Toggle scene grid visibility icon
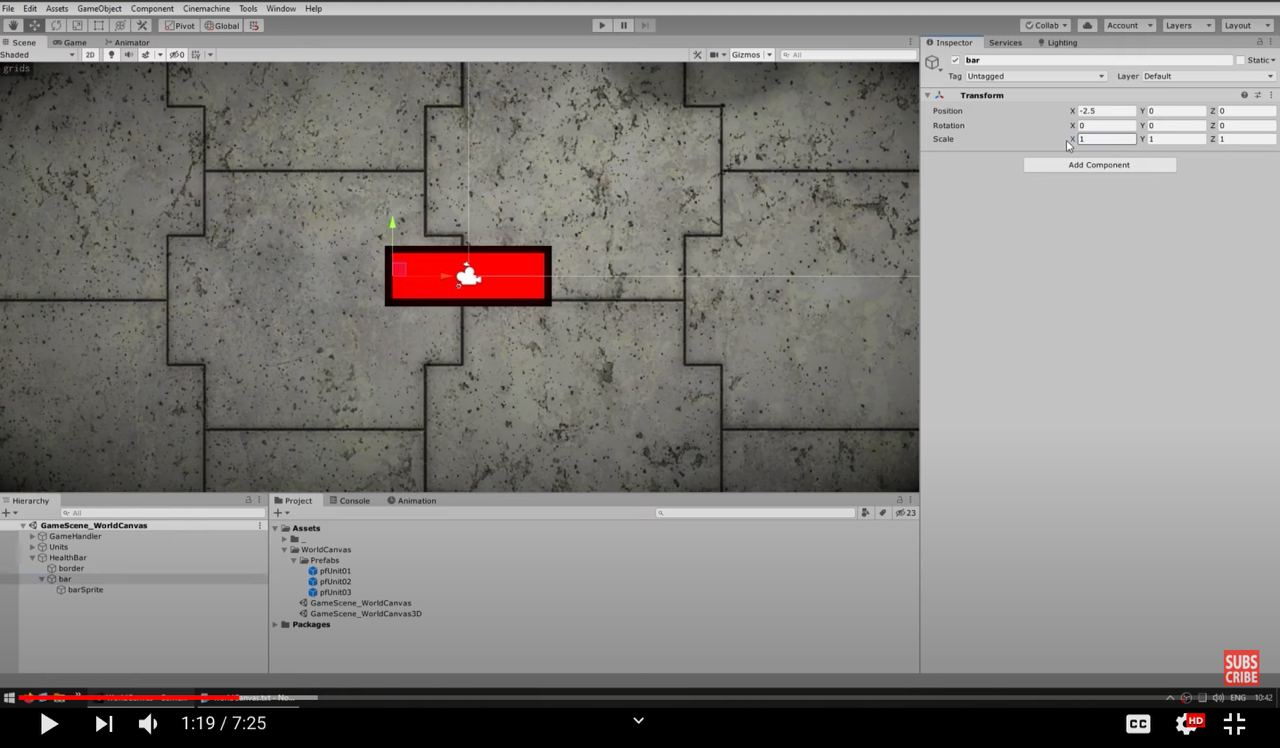Viewport: 1280px width, 748px height. click(197, 55)
